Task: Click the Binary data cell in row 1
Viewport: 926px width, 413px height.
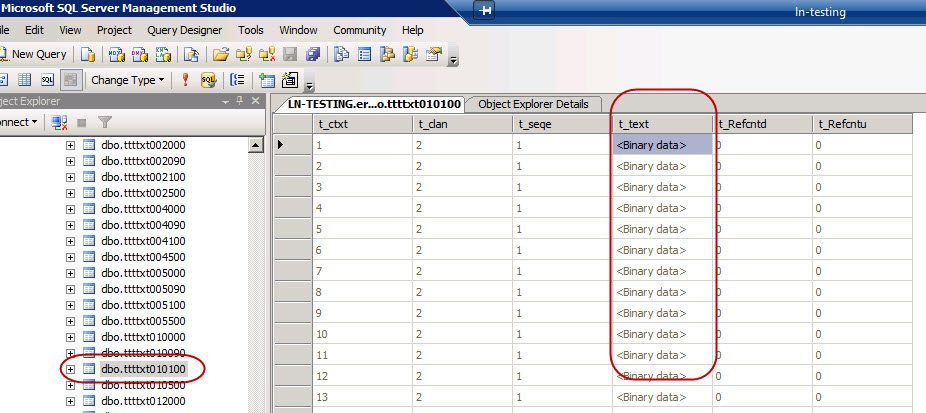Action: click(662, 145)
